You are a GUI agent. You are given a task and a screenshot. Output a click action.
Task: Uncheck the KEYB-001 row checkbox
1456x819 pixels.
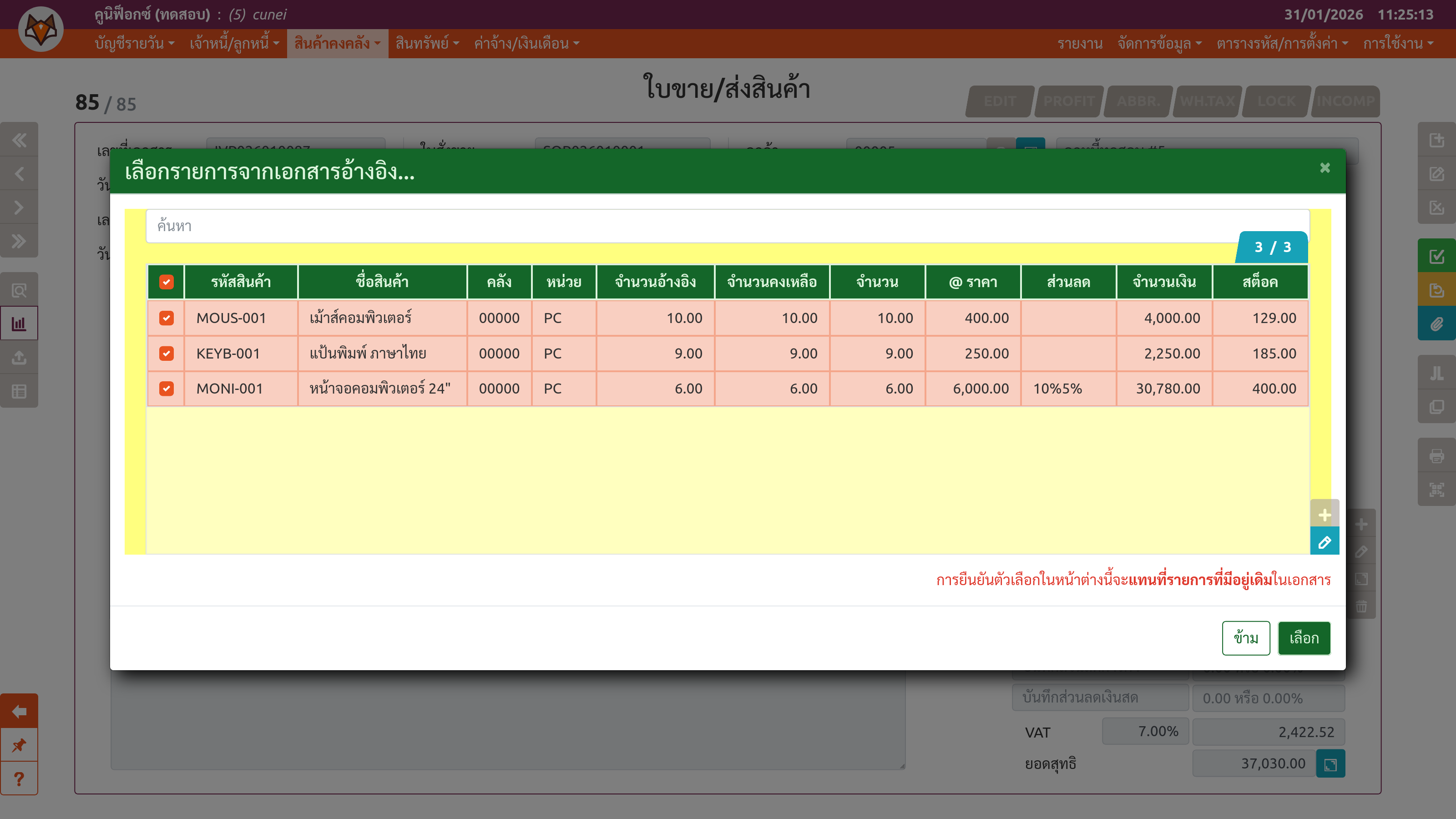point(166,353)
